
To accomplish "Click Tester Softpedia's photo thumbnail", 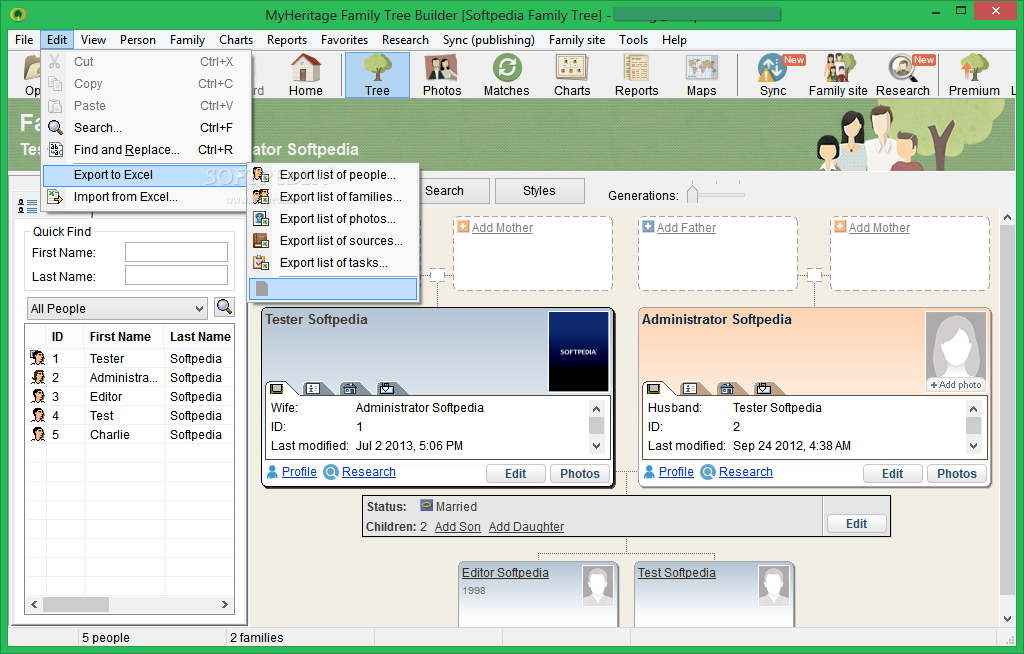I will coord(579,351).
